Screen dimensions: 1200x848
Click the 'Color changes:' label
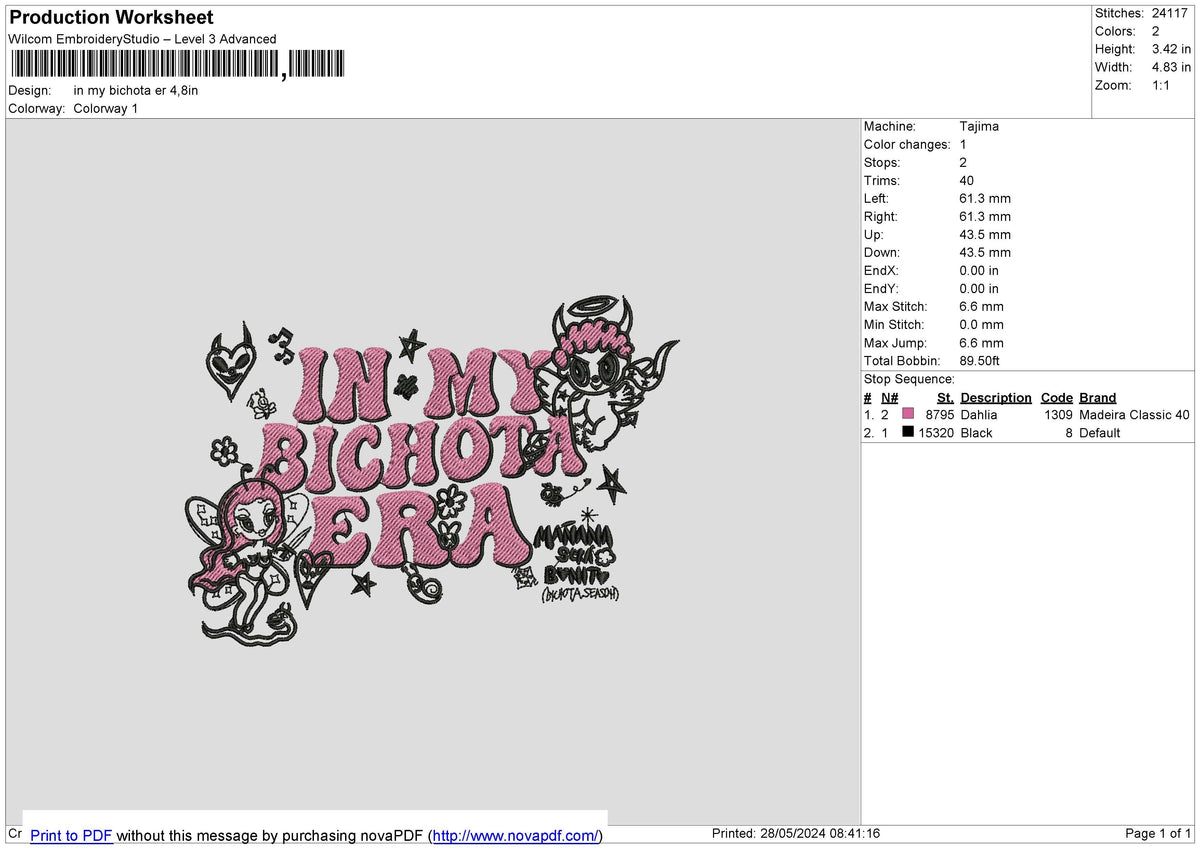tap(907, 144)
